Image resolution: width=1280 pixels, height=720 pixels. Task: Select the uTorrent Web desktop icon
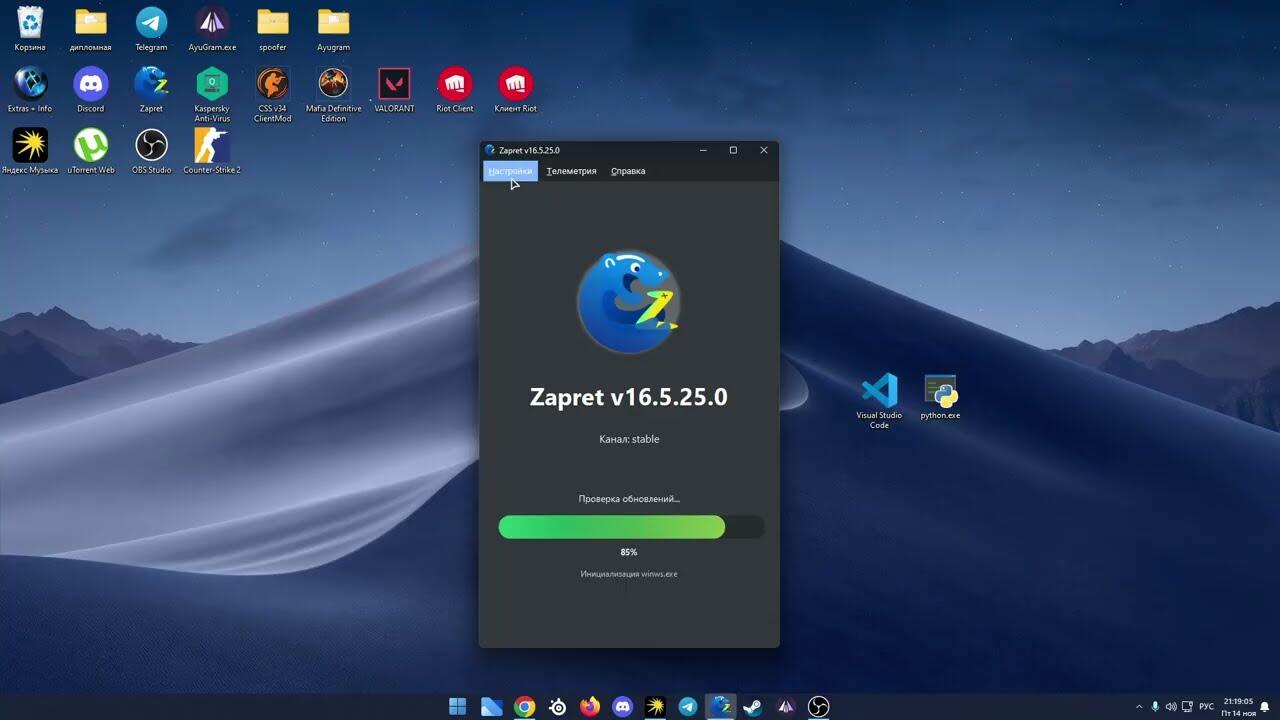click(x=91, y=146)
